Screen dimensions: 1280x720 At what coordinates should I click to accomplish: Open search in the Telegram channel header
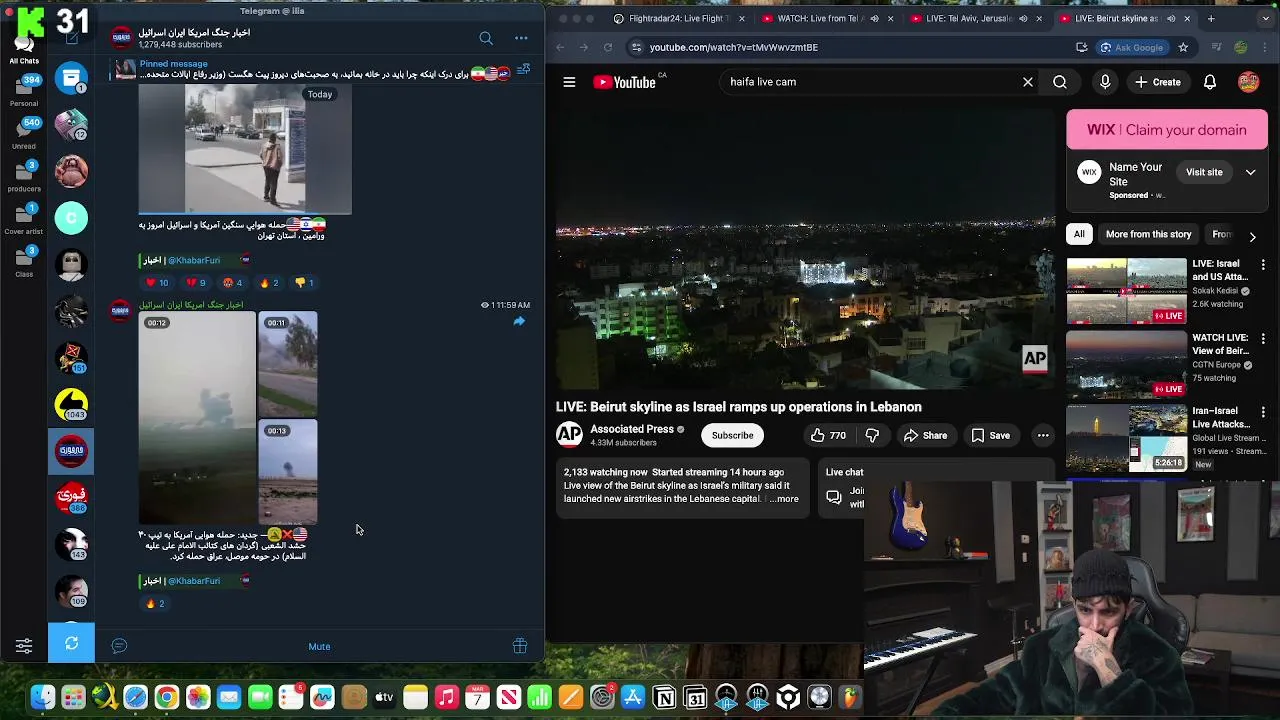486,38
